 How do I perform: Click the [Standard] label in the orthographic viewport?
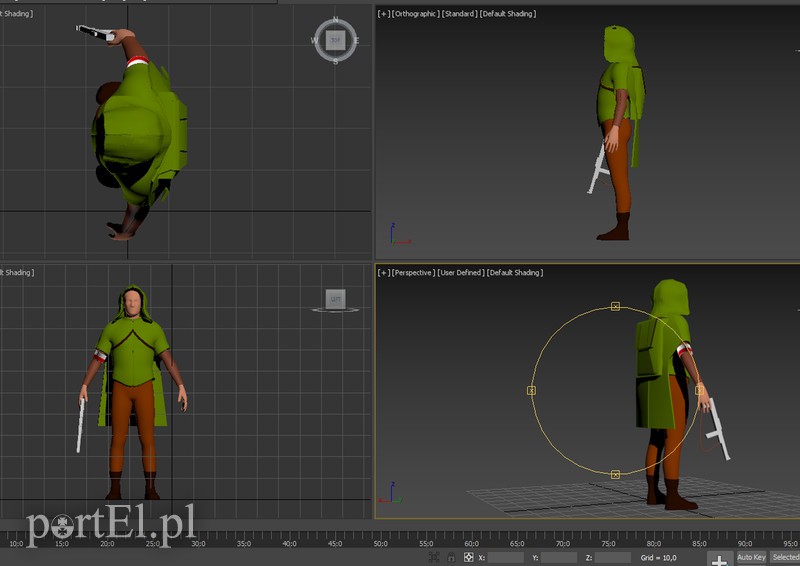click(459, 14)
